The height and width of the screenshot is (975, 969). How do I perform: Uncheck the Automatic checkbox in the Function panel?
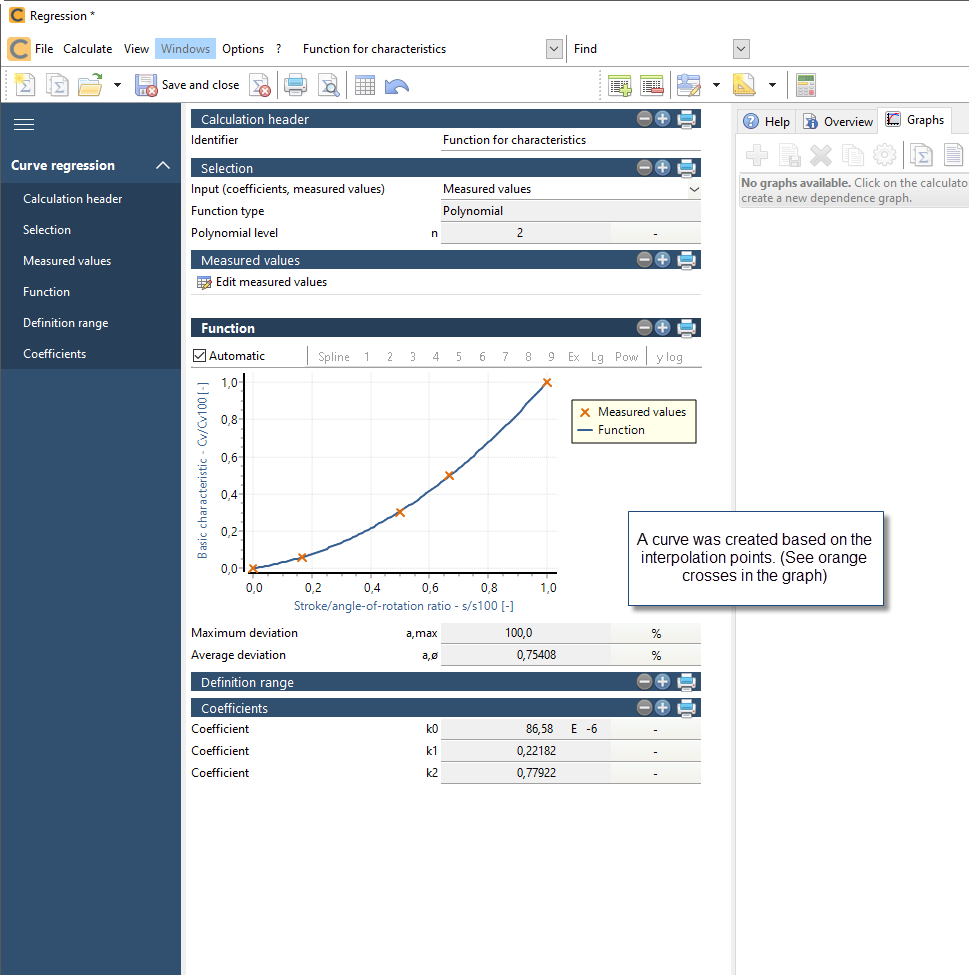pos(197,355)
